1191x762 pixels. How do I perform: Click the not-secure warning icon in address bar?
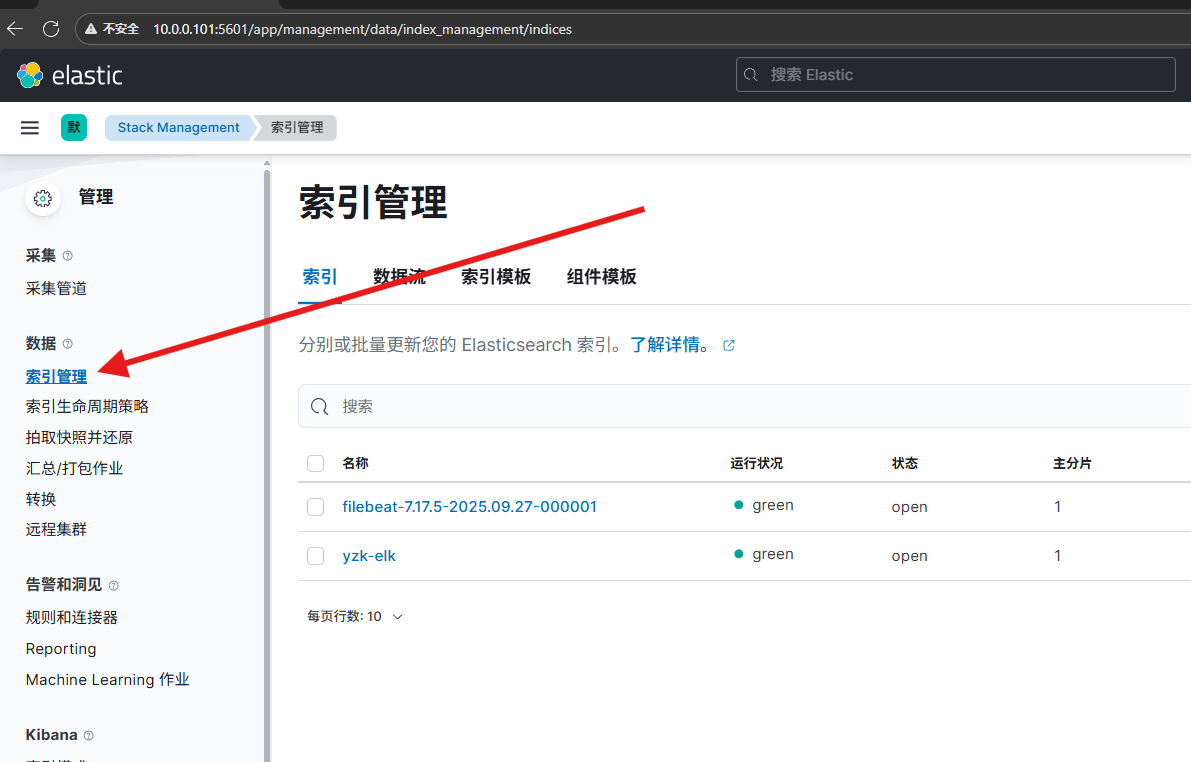[91, 29]
